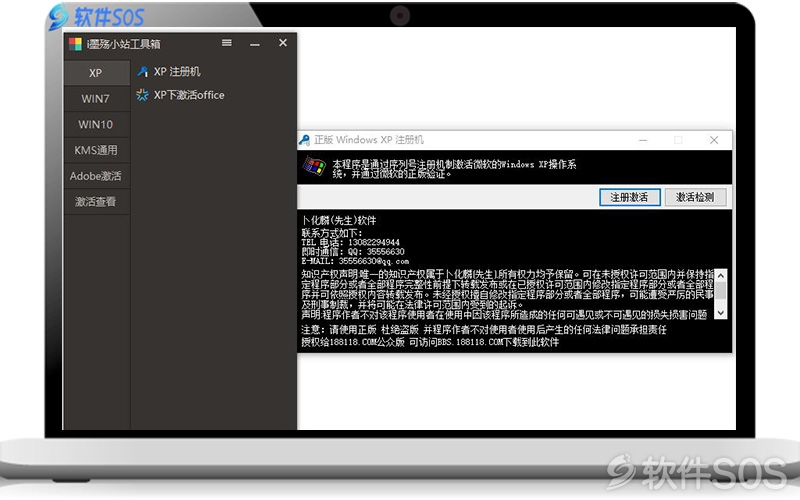
Task: Click the 注意: 请使用正版 notice line
Action: click(484, 330)
